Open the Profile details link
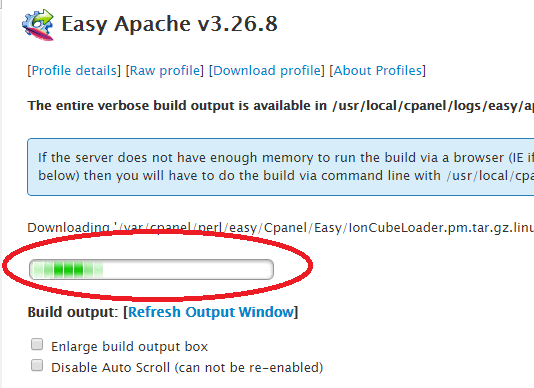This screenshot has height=388, width=534. (74, 71)
